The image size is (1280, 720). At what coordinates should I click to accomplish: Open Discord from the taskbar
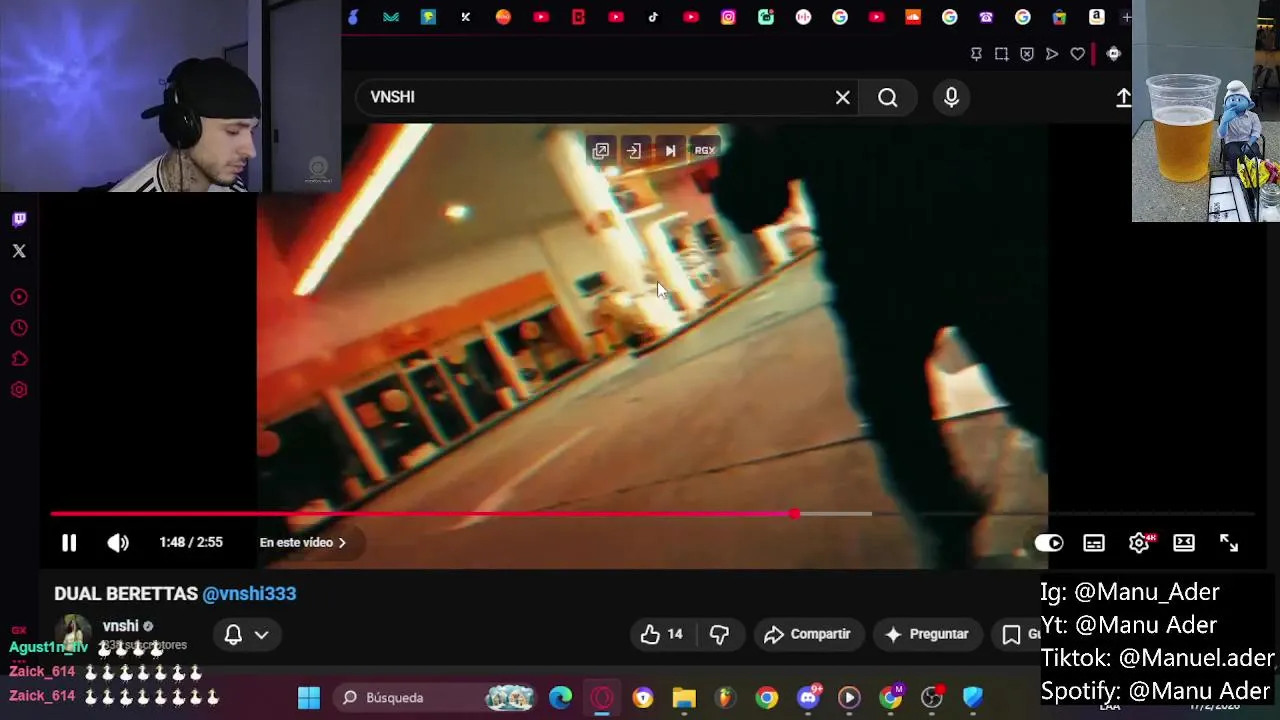tap(808, 697)
